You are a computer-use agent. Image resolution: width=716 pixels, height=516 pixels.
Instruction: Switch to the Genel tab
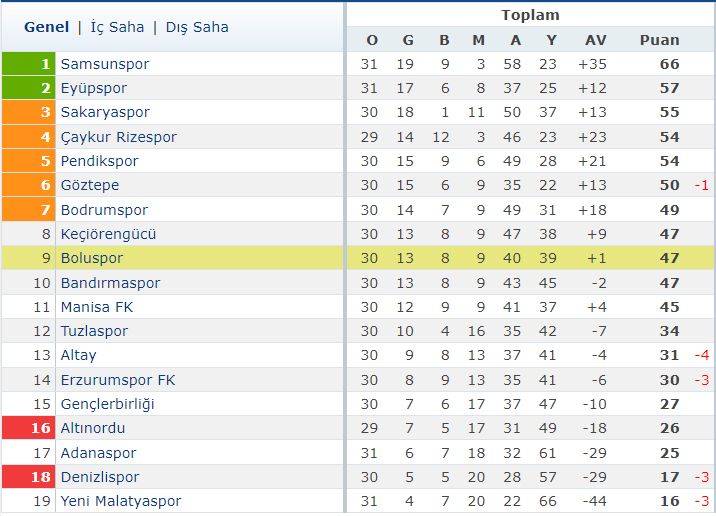[x=47, y=27]
